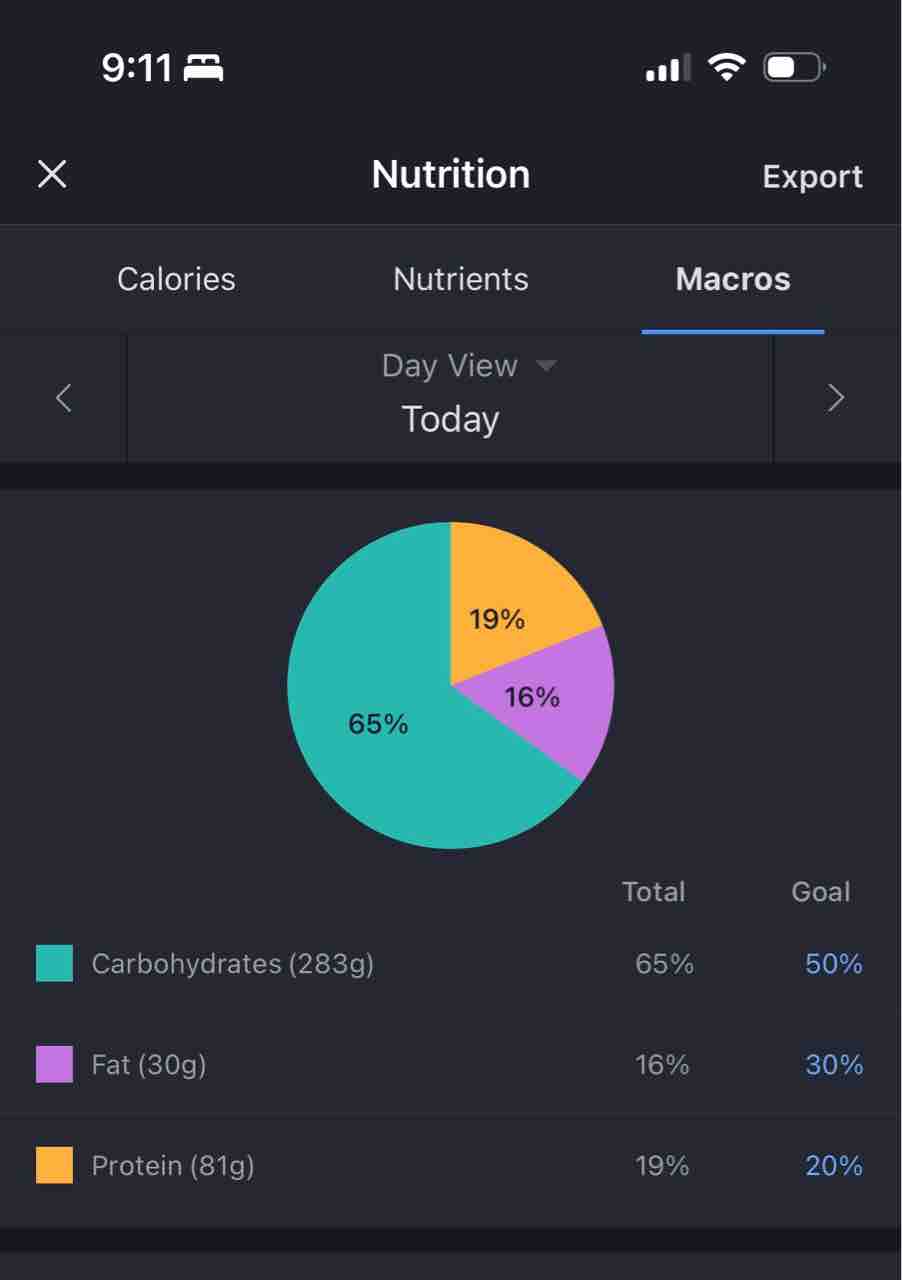Go to the previous day using the left chevron

[64, 398]
